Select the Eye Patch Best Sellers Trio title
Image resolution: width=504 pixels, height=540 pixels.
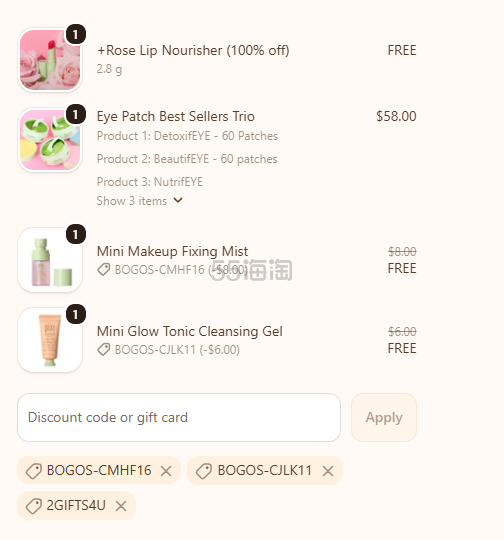(x=176, y=116)
